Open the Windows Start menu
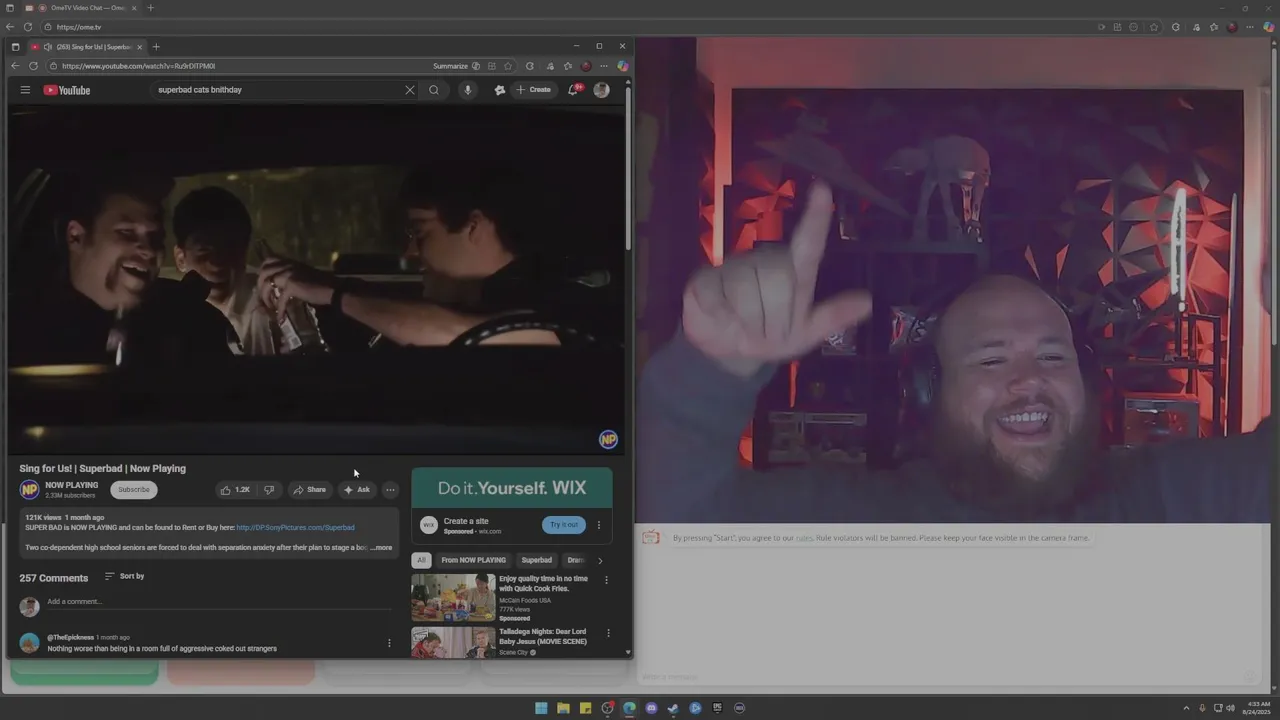Image resolution: width=1280 pixels, height=720 pixels. pos(541,708)
